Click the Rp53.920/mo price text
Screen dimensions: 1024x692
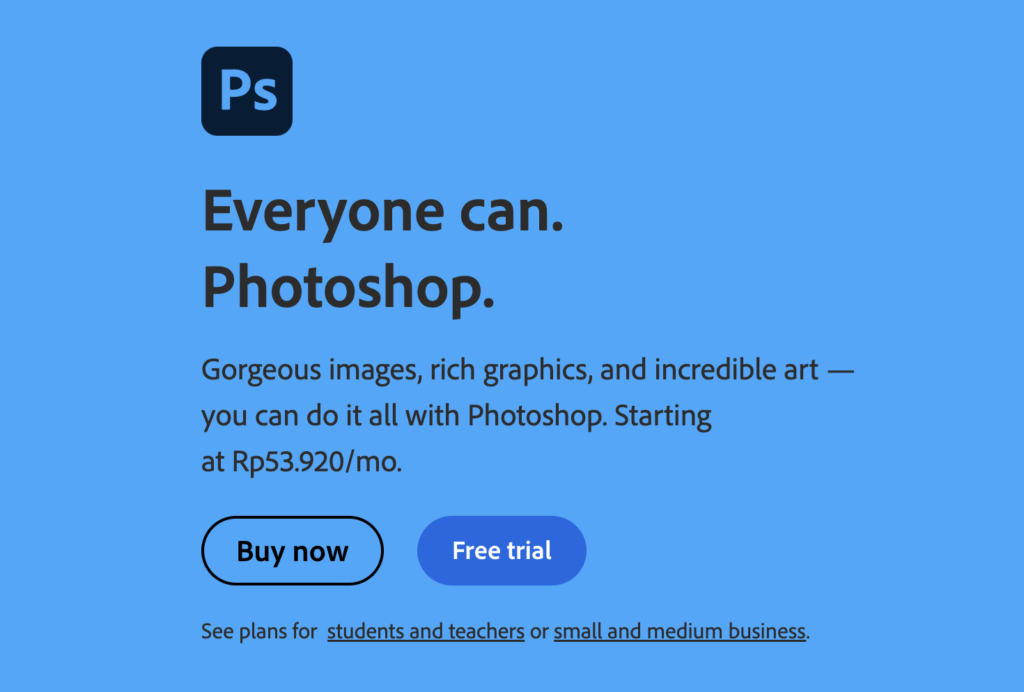[x=315, y=462]
